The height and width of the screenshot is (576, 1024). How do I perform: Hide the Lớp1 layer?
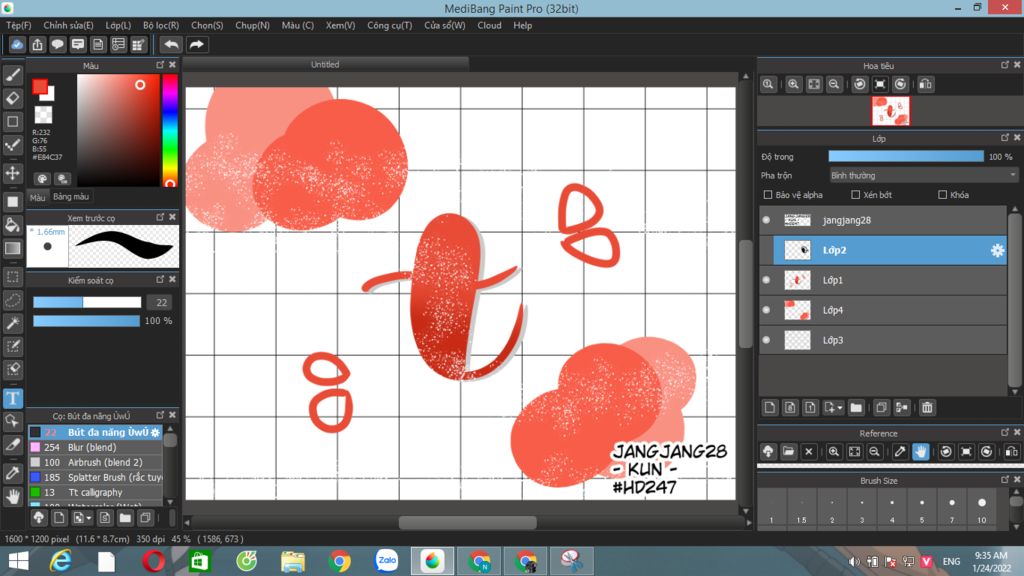[767, 280]
